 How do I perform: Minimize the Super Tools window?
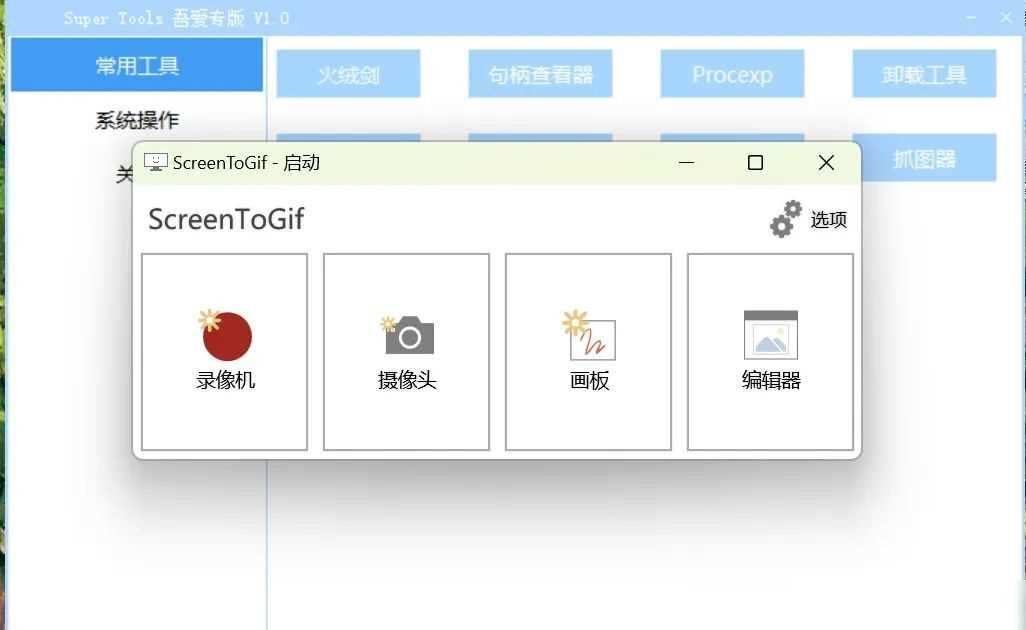(x=971, y=18)
